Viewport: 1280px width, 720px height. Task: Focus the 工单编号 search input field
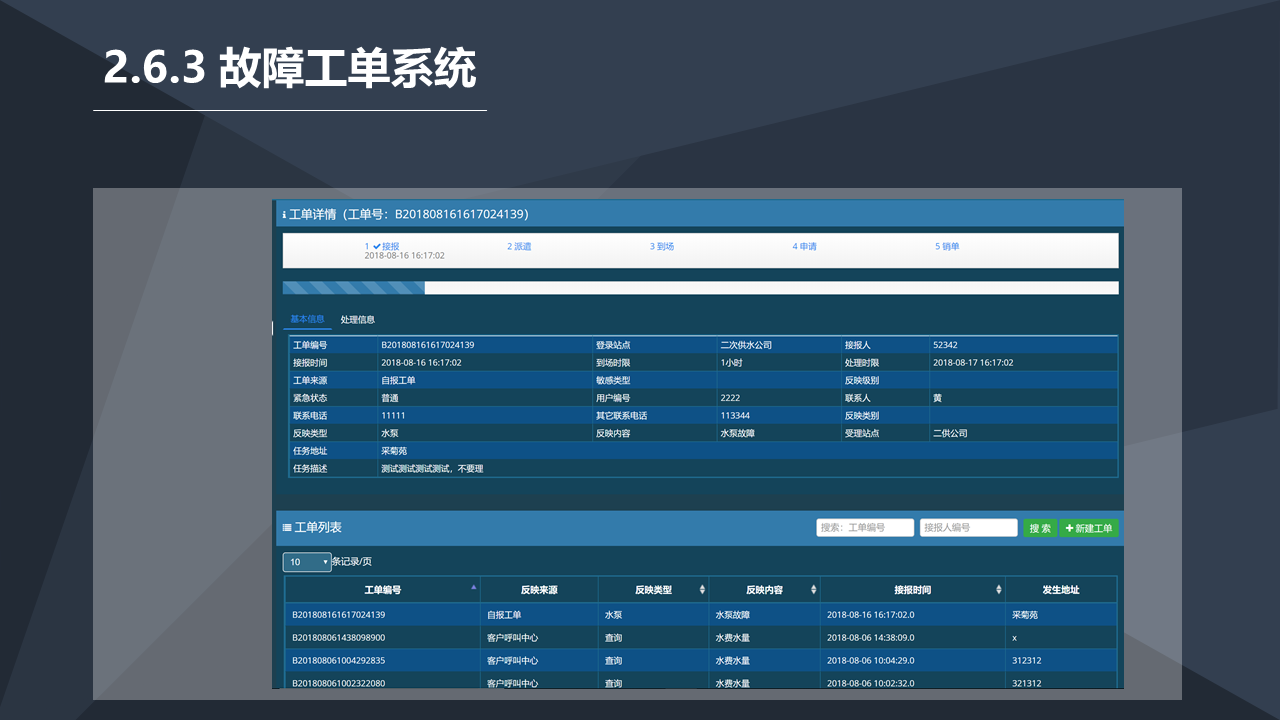coord(865,528)
